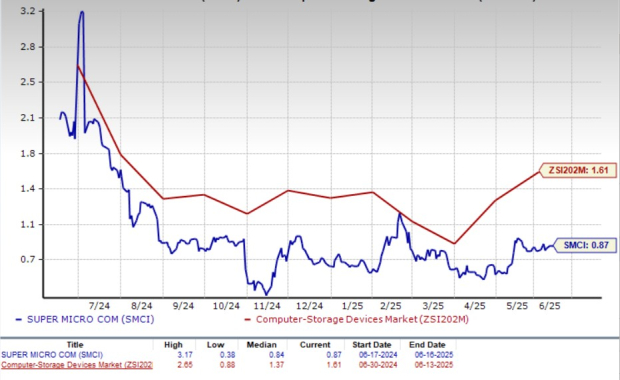Click the Start Date column header
This screenshot has width=620, height=380.
[372, 345]
